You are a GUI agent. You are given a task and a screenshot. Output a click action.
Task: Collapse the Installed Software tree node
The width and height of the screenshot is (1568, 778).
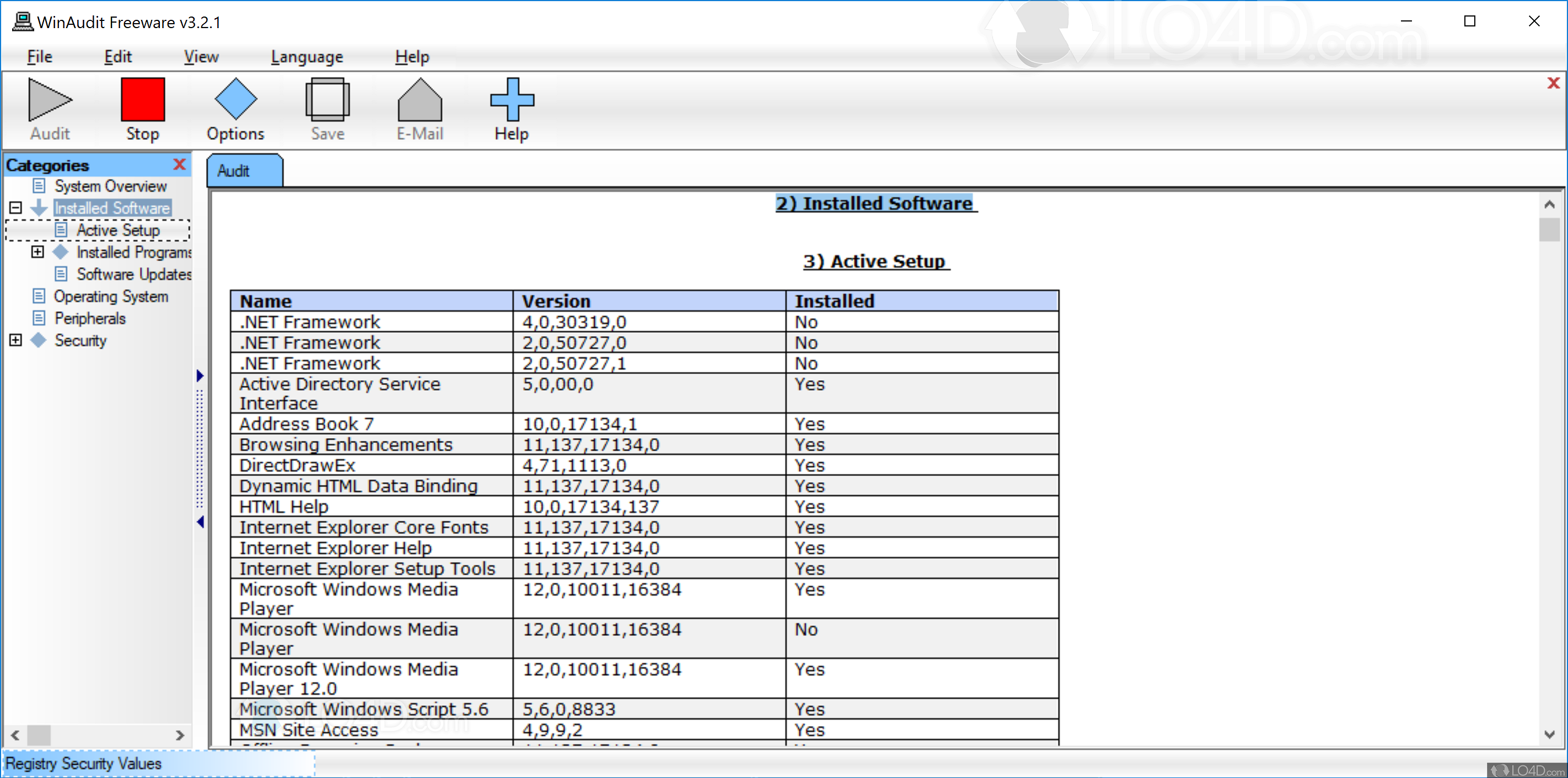pos(16,208)
